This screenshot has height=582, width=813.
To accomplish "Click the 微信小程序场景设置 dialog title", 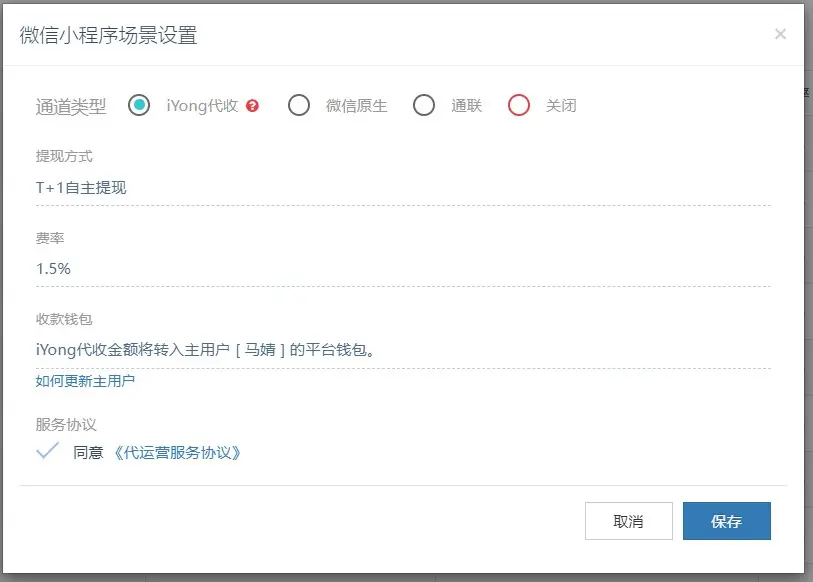I will (x=108, y=35).
